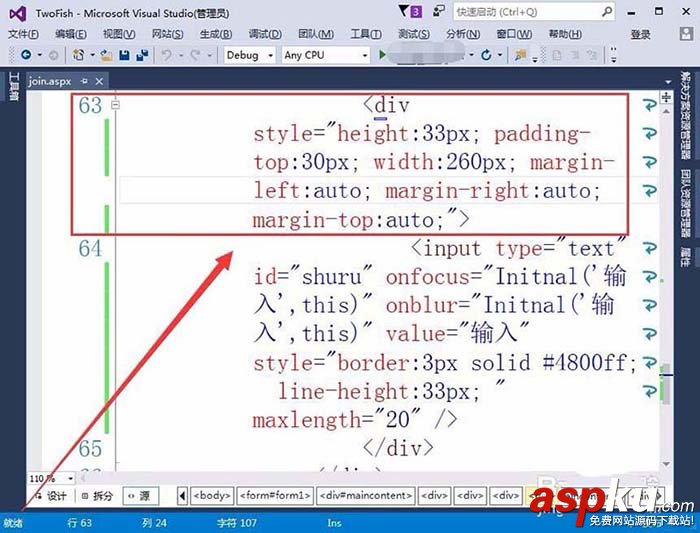Open the 工具(T) menu
Image resolution: width=700 pixels, height=533 pixels.
(x=366, y=34)
